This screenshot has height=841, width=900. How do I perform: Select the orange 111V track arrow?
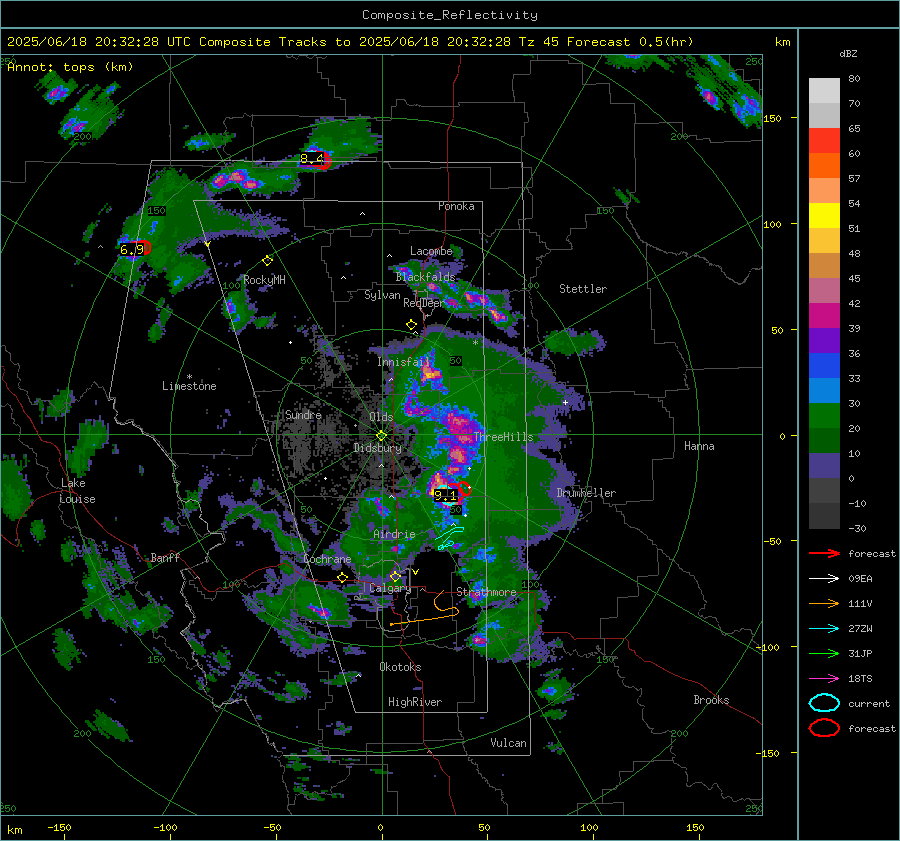[824, 603]
